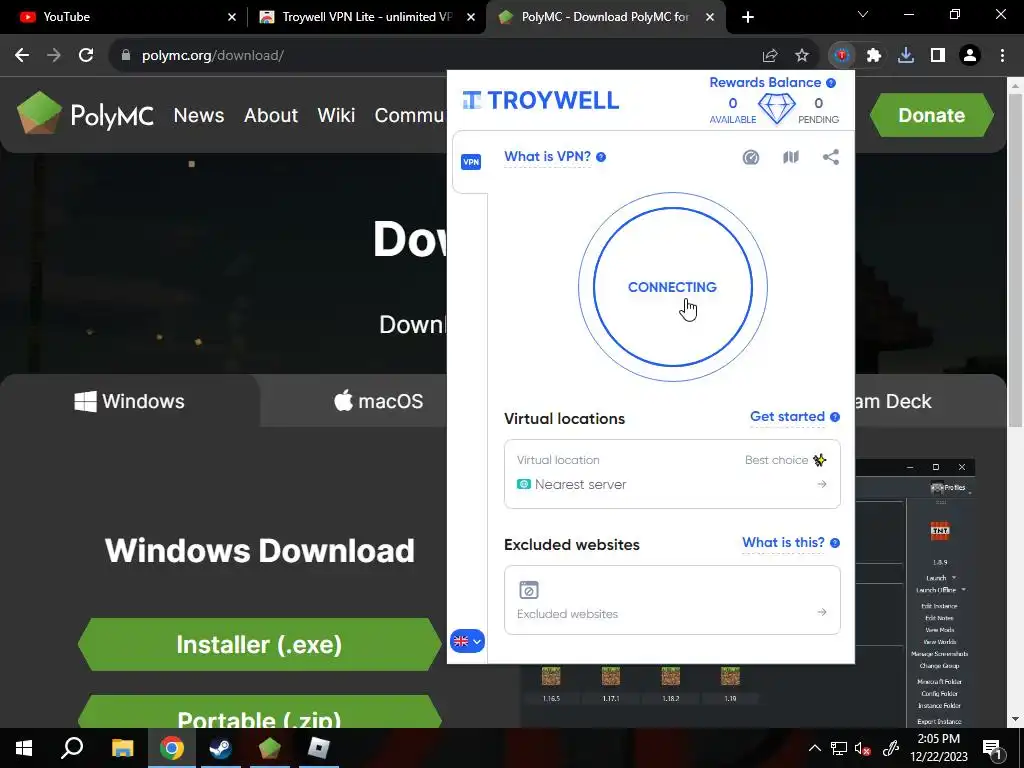Select the VPN sidebar badge in Troywell
Image resolution: width=1024 pixels, height=768 pixels.
pos(471,162)
